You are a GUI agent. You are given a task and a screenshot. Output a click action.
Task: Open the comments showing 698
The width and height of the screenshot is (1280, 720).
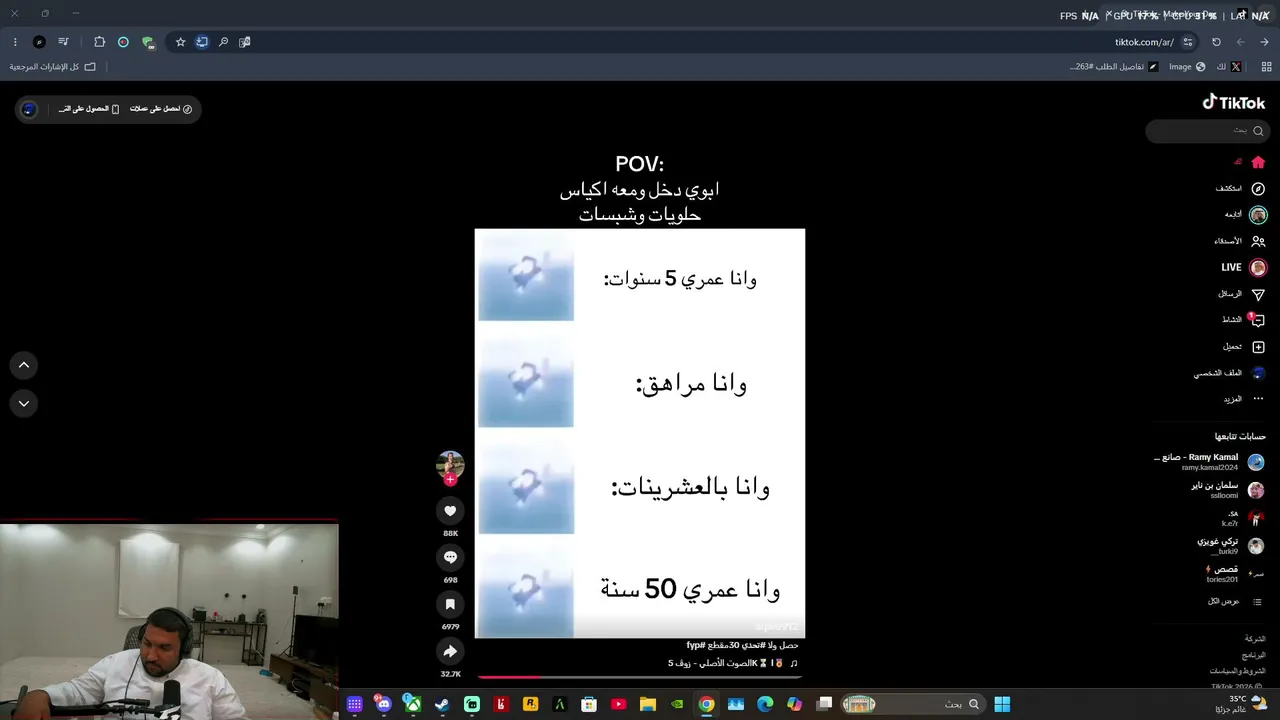[x=450, y=558]
